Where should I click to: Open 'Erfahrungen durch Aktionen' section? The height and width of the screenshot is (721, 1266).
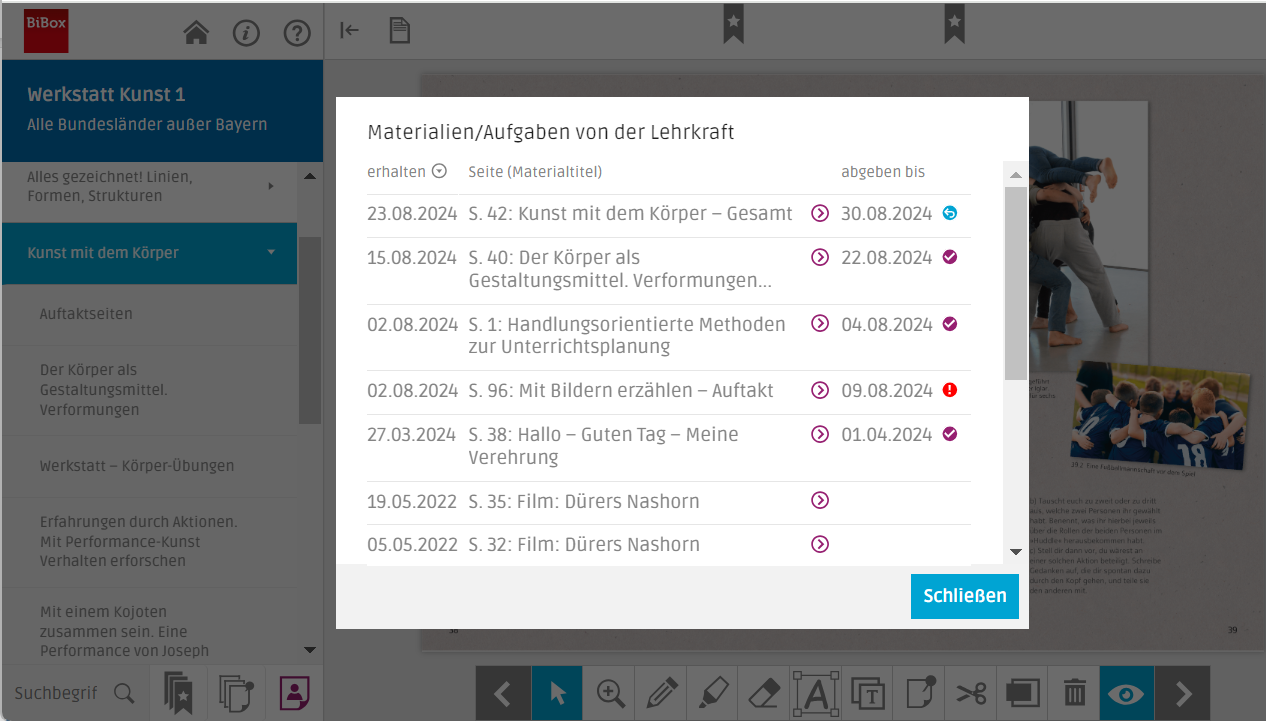pos(150,541)
